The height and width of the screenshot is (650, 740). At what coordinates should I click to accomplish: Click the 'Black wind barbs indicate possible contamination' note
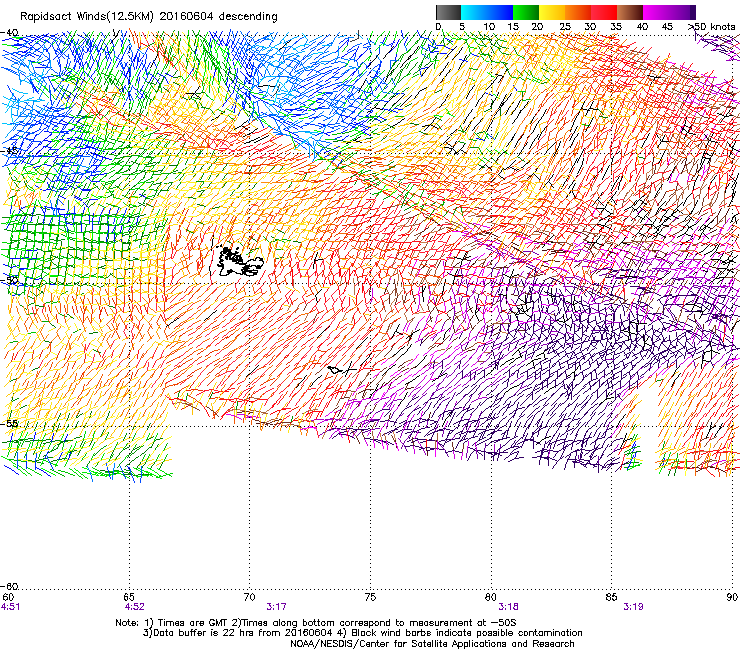pyautogui.click(x=467, y=633)
